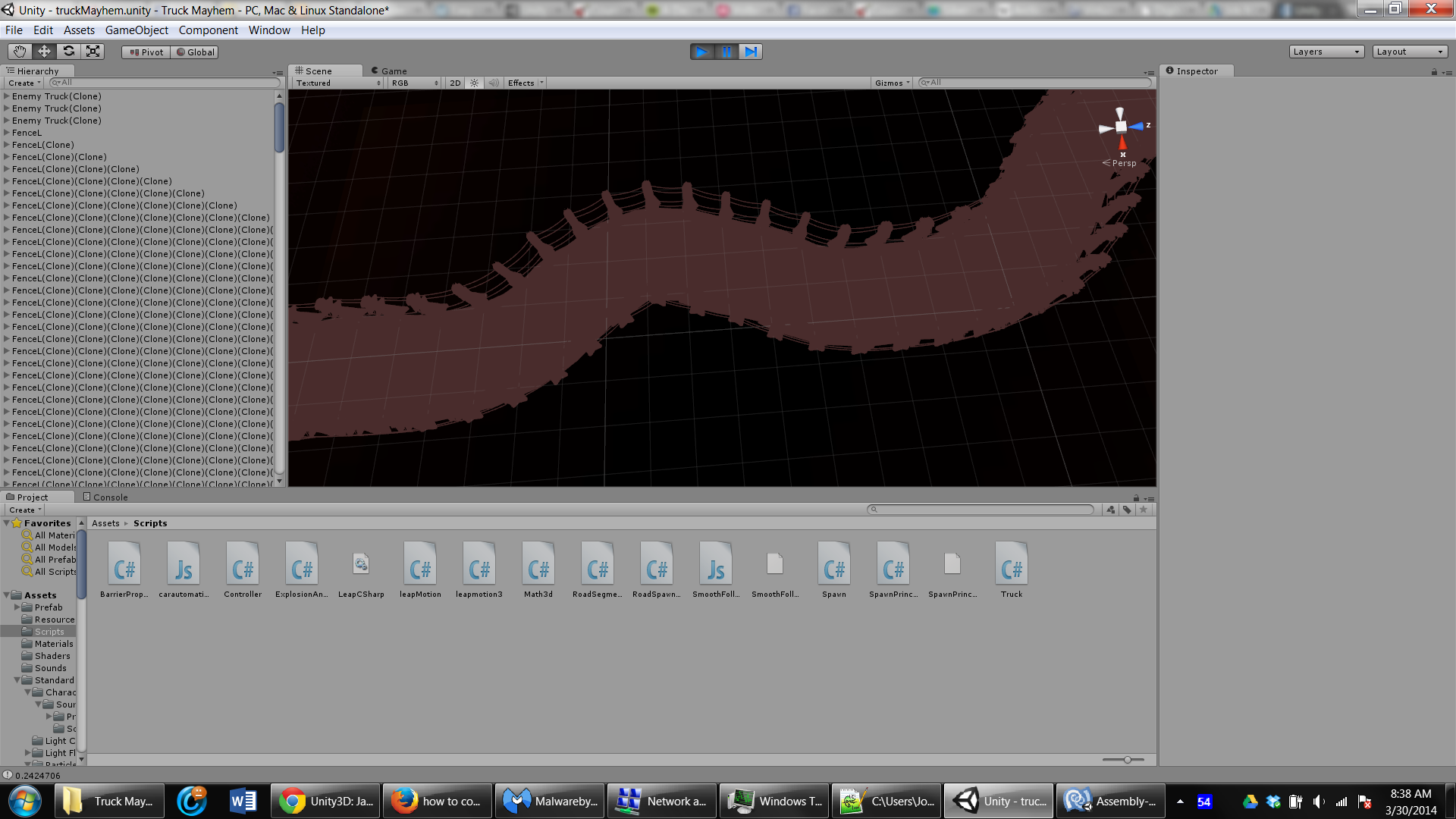This screenshot has height=819, width=1456.
Task: Switch to the Console tab
Action: coord(105,497)
